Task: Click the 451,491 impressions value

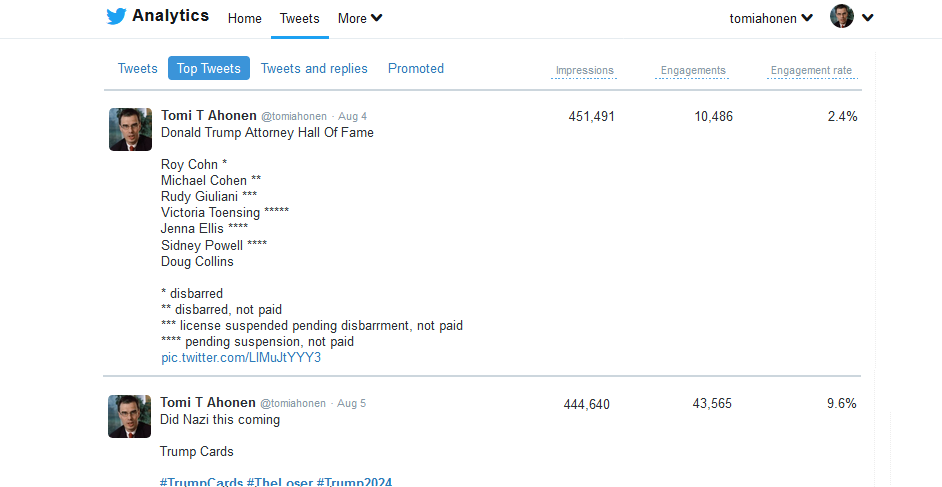Action: pos(592,116)
